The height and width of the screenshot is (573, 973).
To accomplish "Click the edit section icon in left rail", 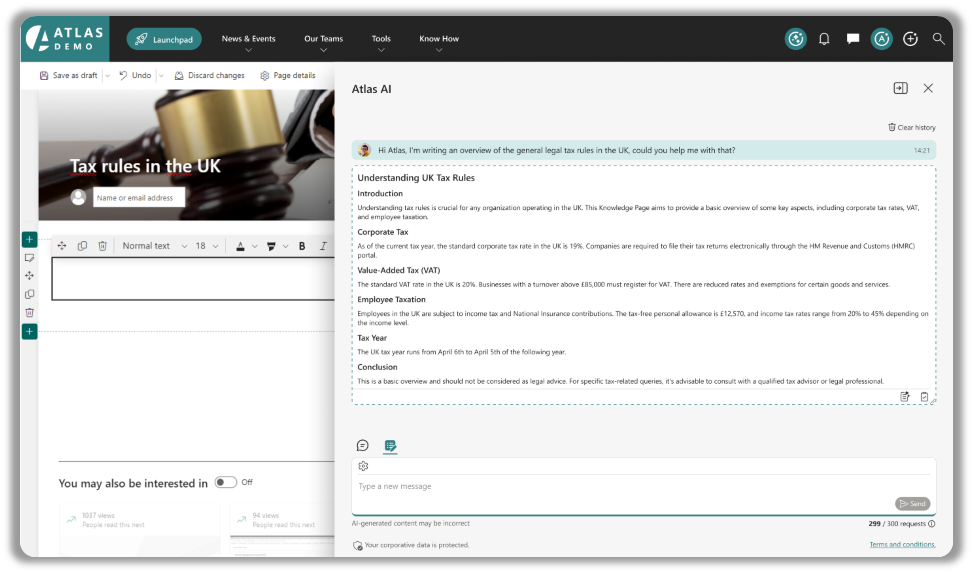I will [x=29, y=258].
